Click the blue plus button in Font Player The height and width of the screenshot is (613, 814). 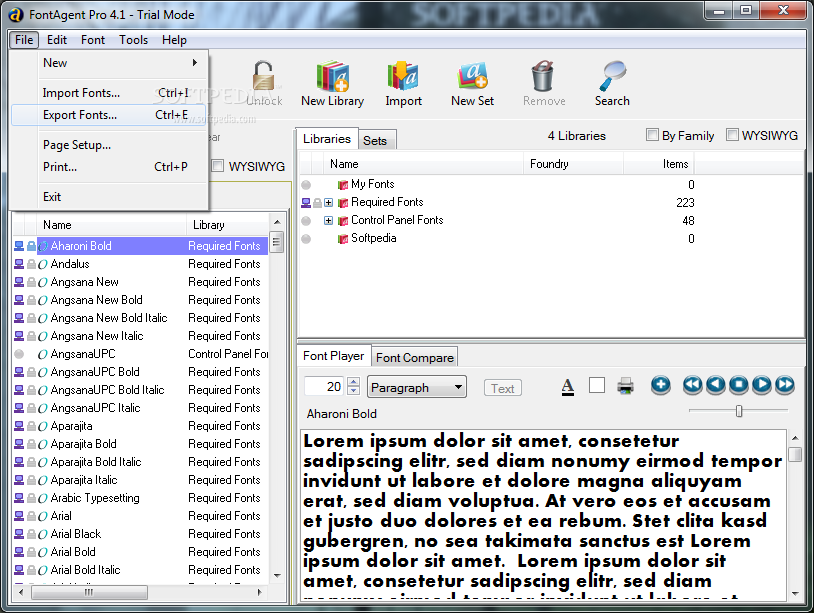coord(660,385)
